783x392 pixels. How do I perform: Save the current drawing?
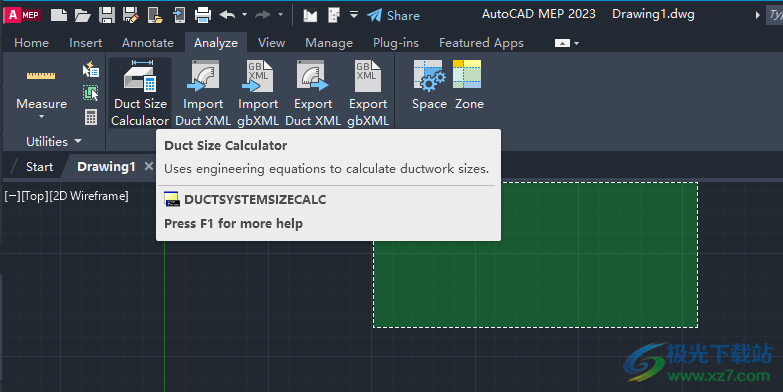tap(107, 15)
